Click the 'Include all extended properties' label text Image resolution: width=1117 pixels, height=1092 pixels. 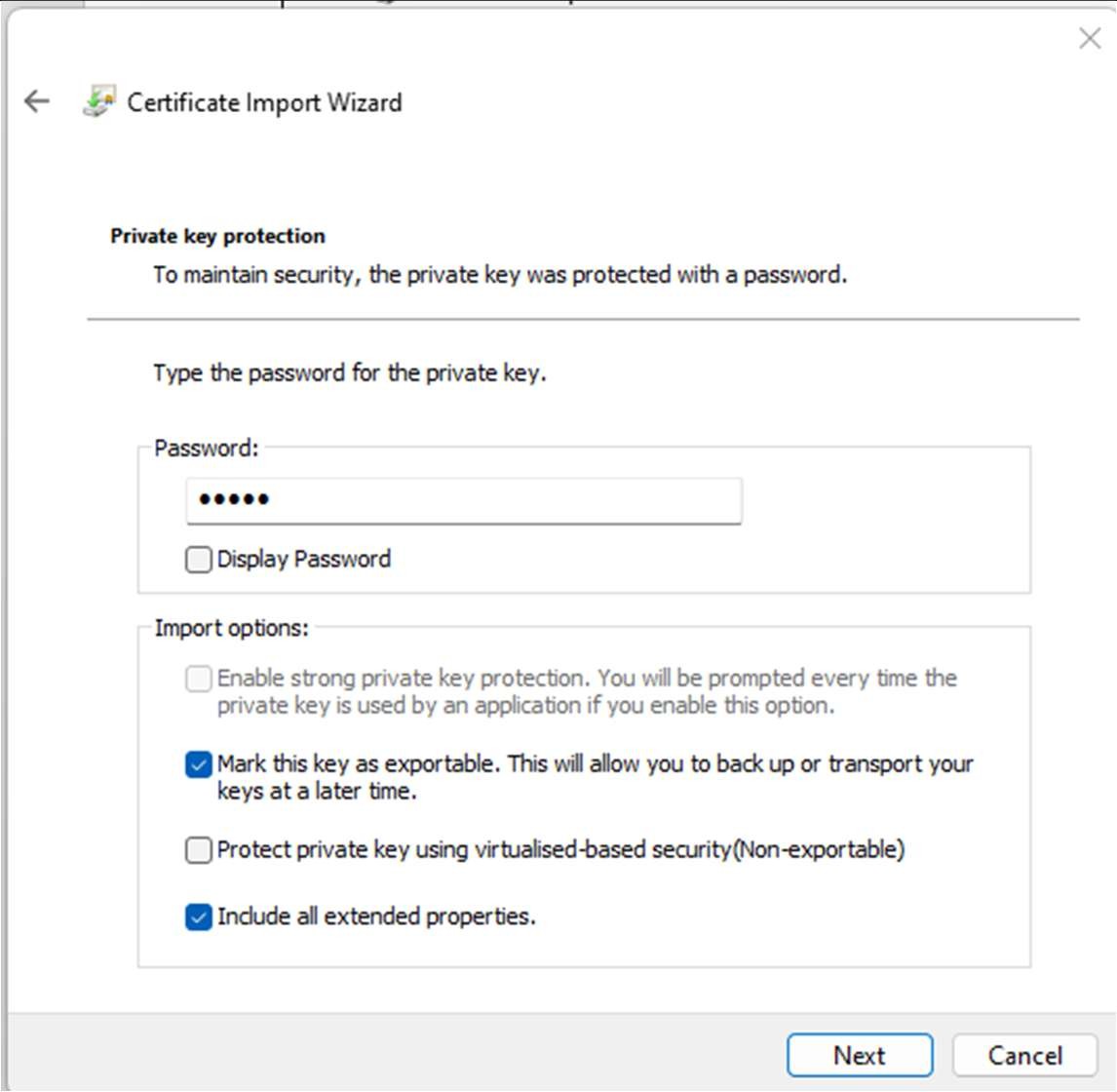(376, 917)
